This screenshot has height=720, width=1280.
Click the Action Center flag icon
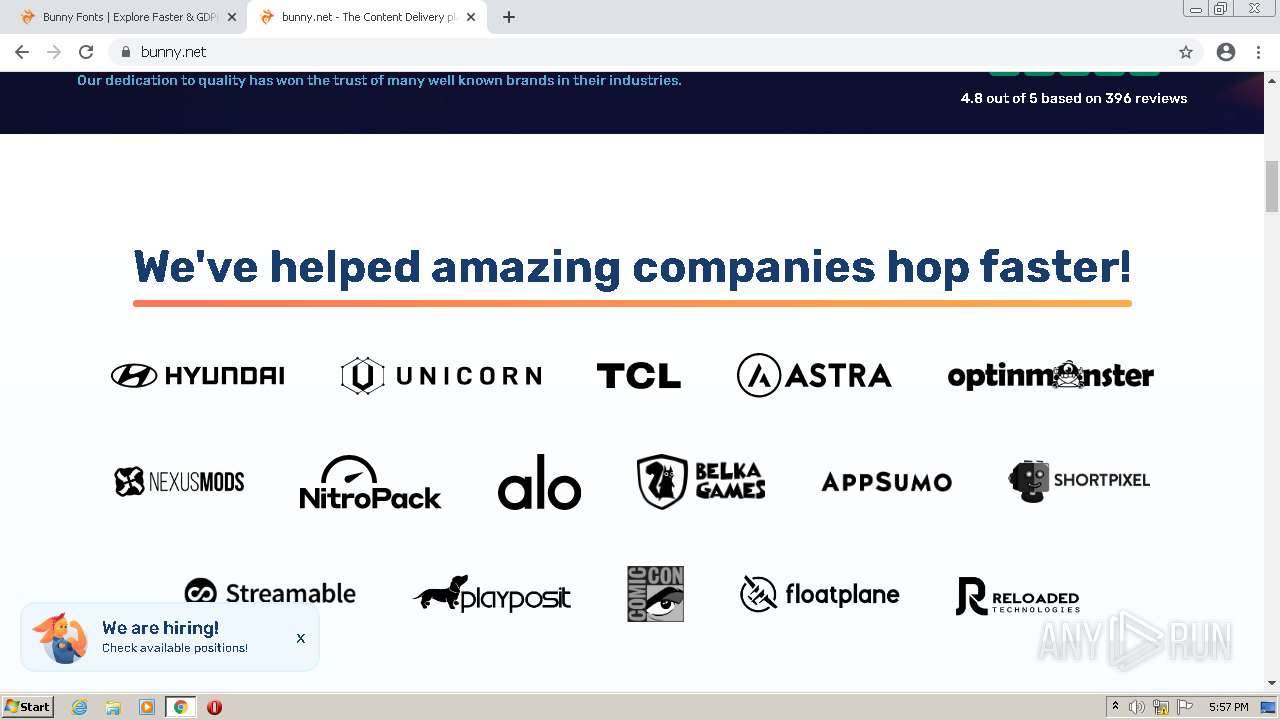coord(1186,707)
